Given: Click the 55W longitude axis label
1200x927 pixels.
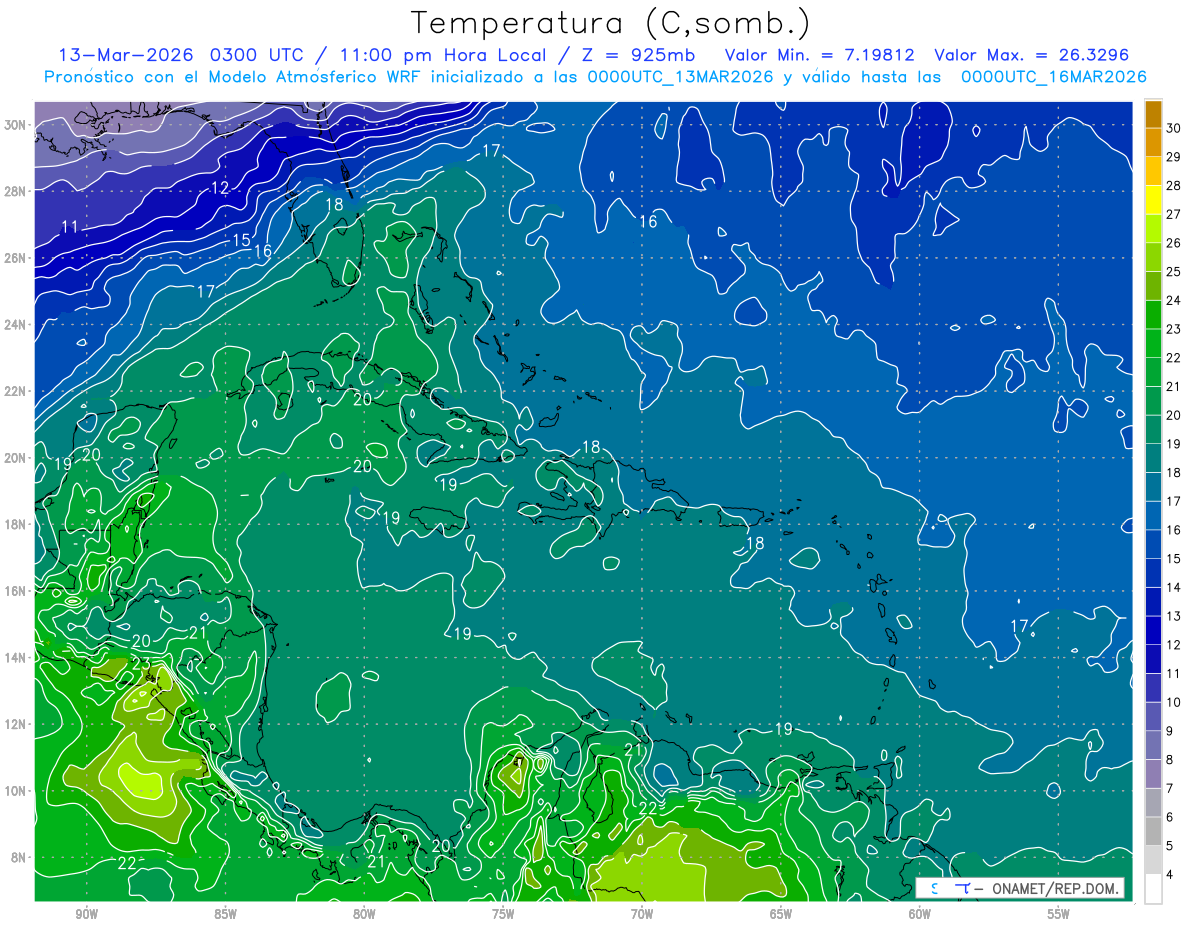Looking at the screenshot, I should 1059,914.
